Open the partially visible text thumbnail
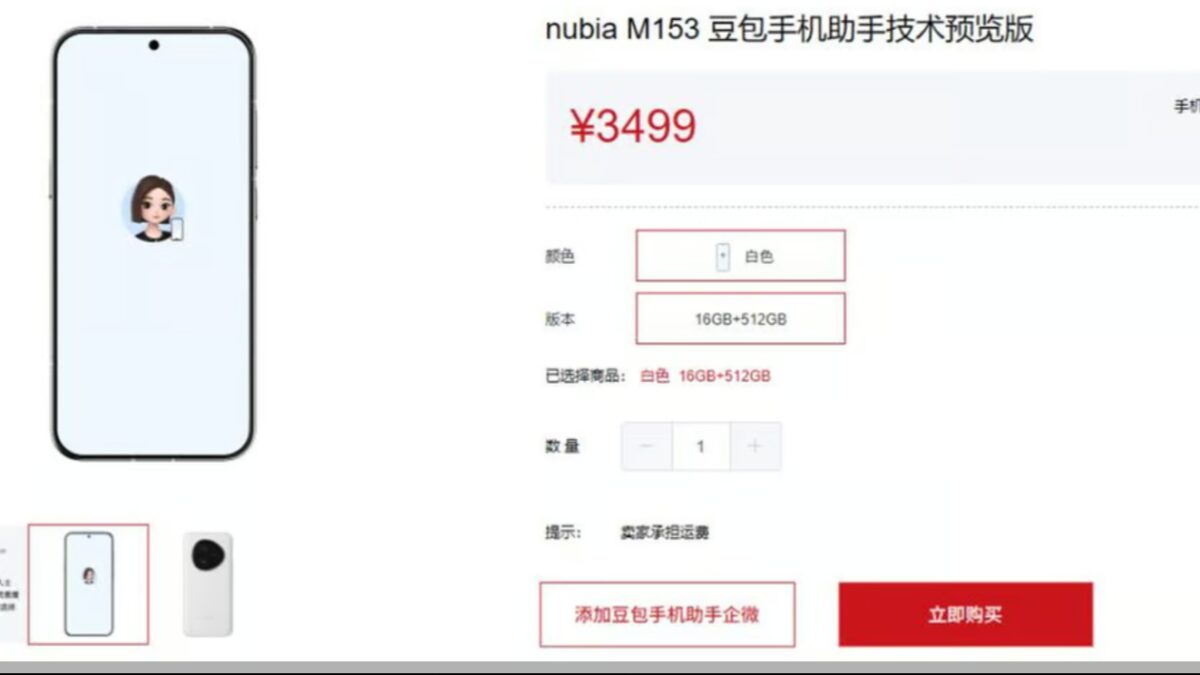 tap(12, 584)
